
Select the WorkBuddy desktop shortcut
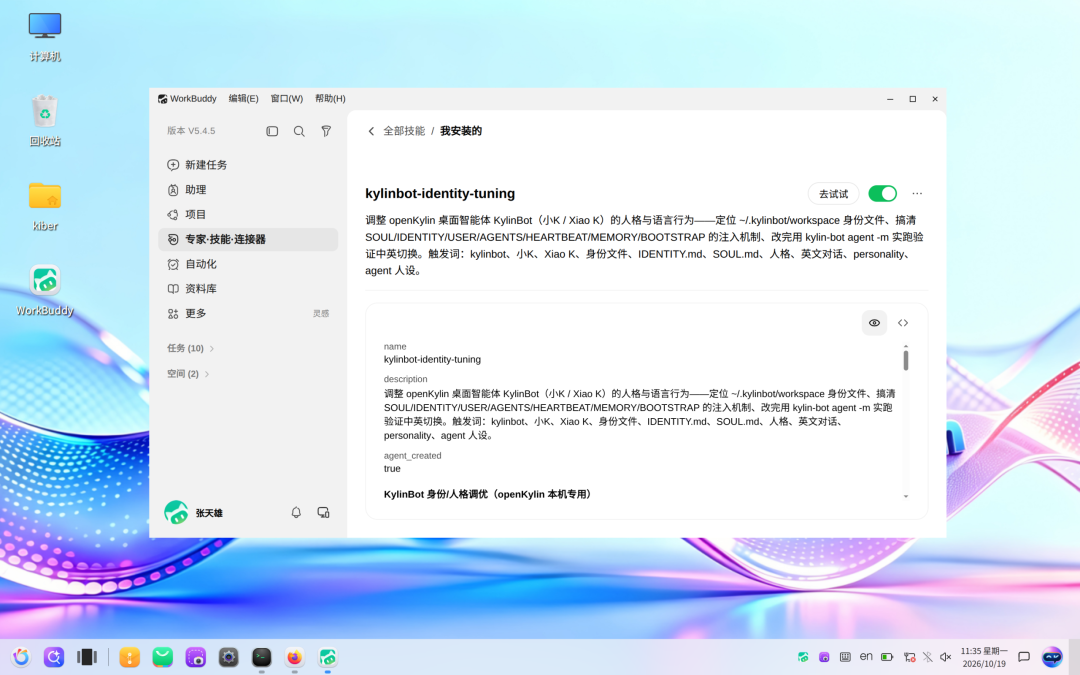tap(45, 291)
